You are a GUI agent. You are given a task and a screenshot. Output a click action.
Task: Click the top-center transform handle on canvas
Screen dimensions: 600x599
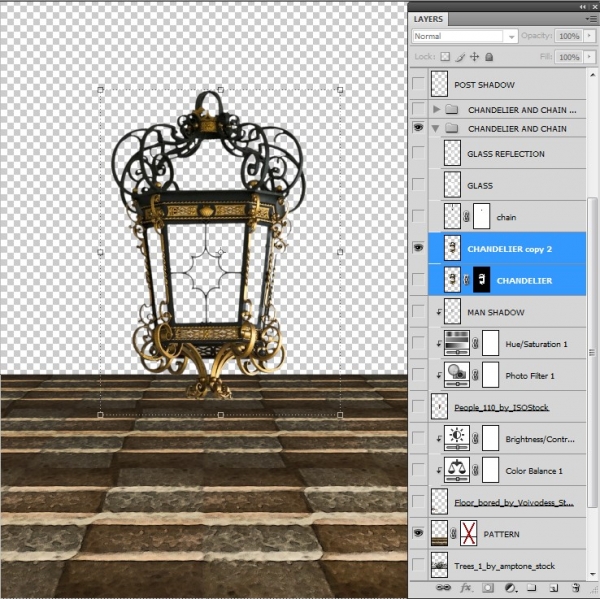(220, 90)
